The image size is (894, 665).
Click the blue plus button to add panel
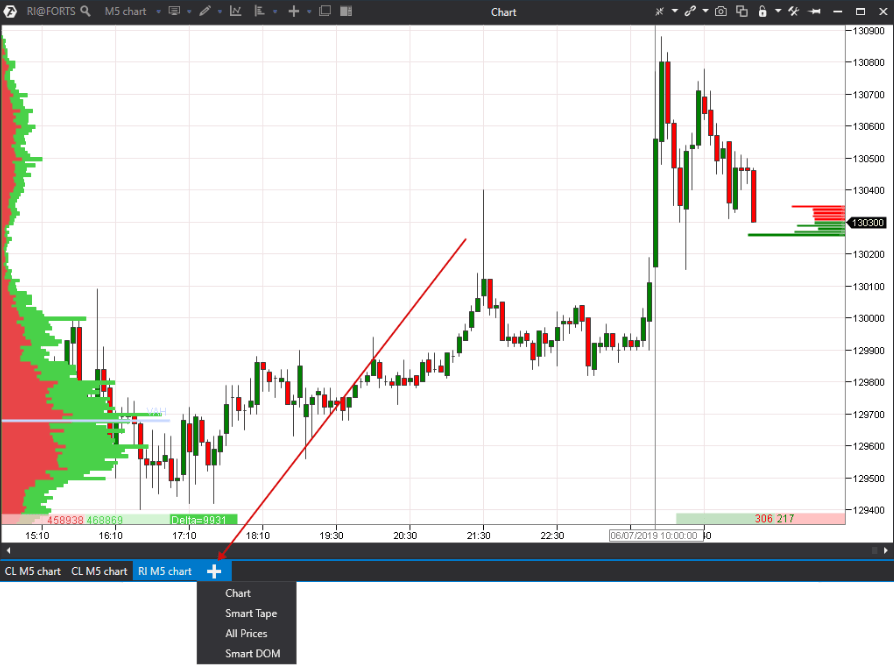(214, 570)
